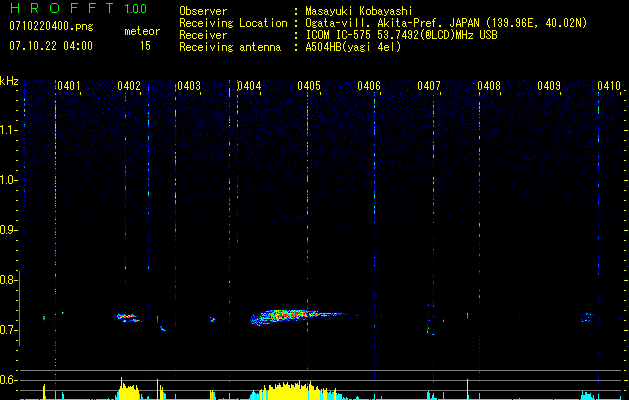Click the Receiver label
The height and width of the screenshot is (400, 629).
[203, 35]
